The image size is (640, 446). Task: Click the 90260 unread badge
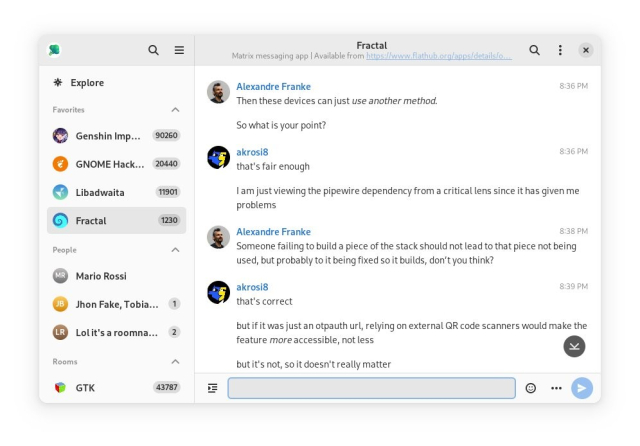[167, 135]
